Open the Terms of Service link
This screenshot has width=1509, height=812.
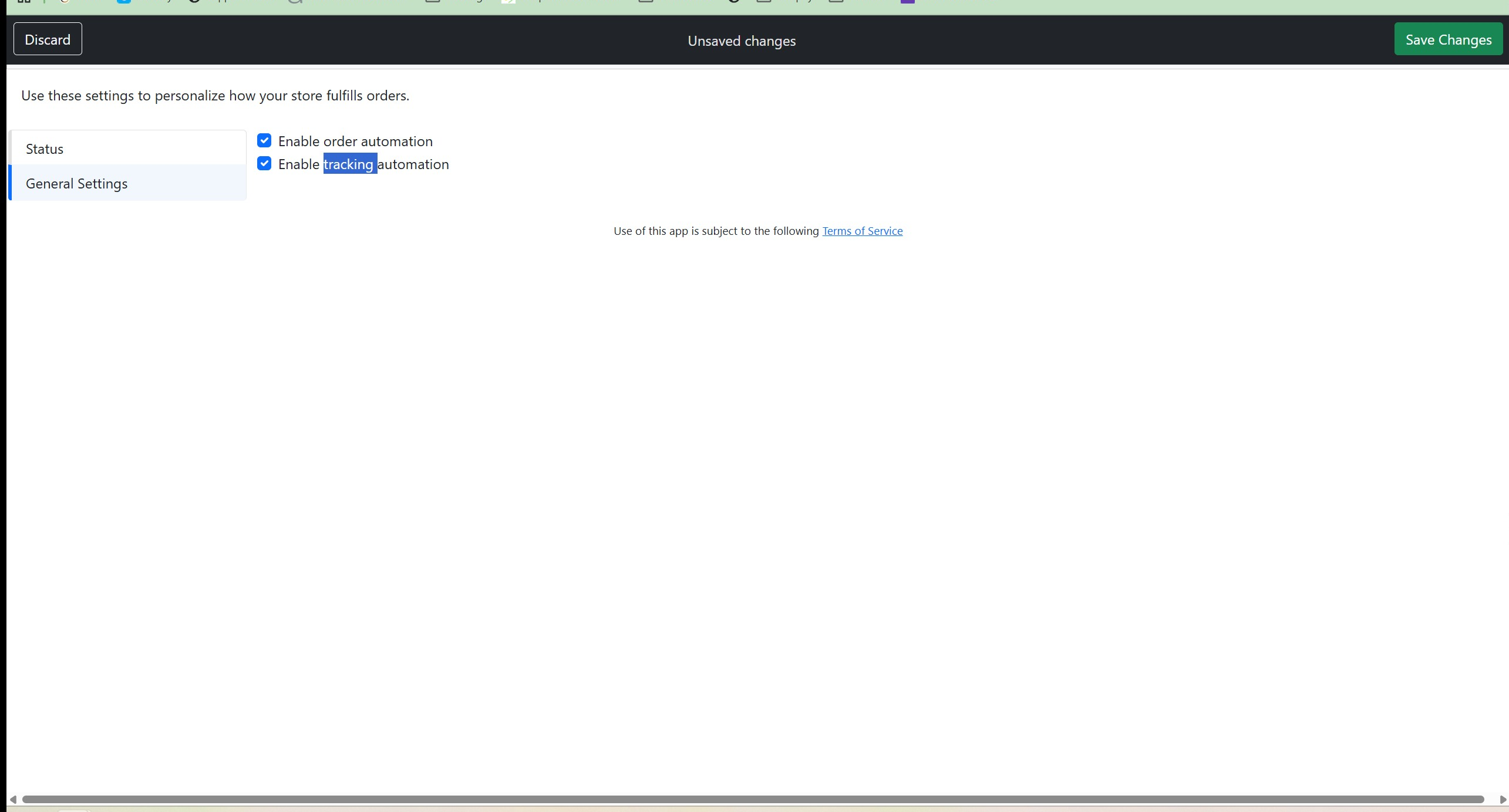[x=862, y=231]
